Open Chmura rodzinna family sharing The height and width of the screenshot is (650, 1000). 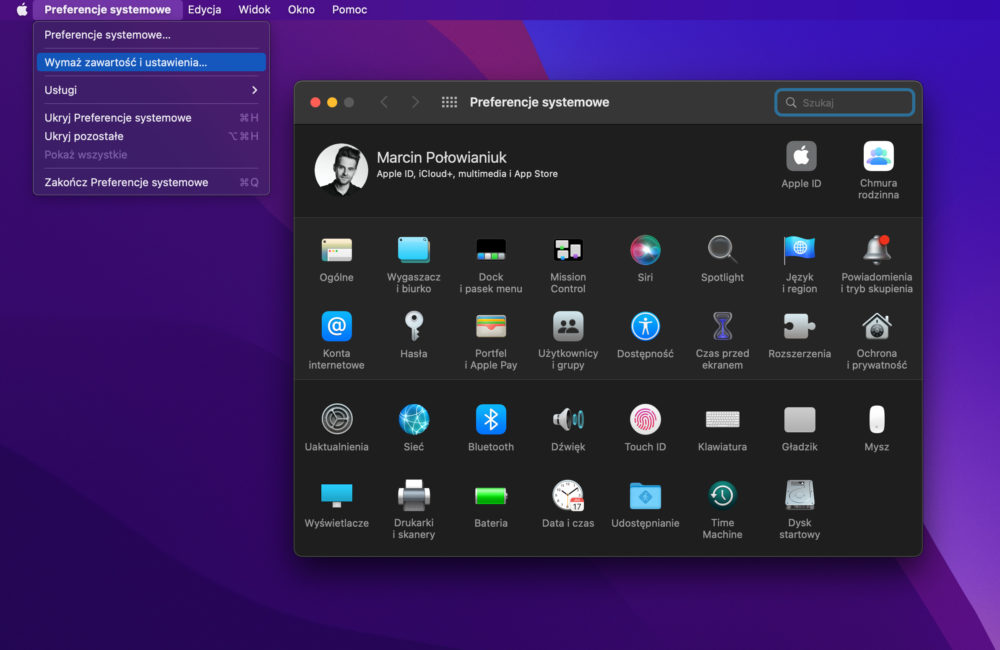[878, 156]
